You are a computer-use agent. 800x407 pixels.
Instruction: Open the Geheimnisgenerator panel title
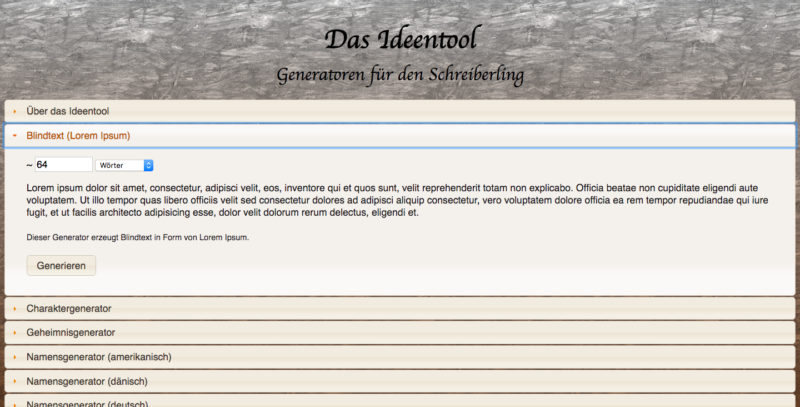tap(71, 332)
